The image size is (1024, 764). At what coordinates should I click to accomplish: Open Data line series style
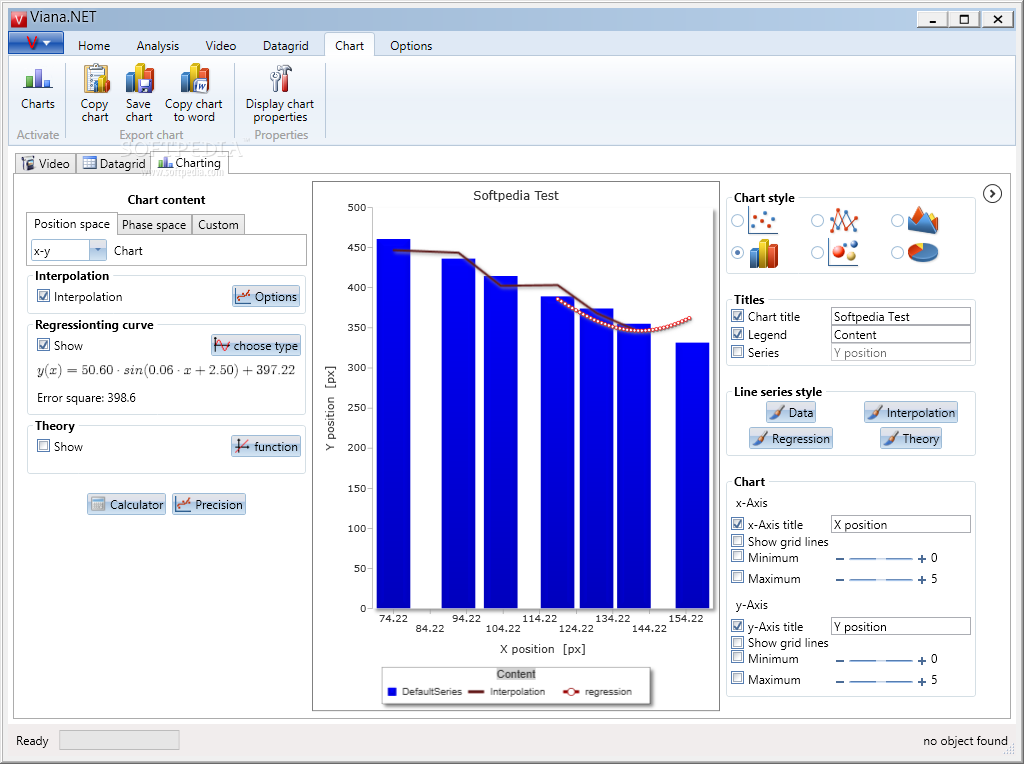(791, 413)
